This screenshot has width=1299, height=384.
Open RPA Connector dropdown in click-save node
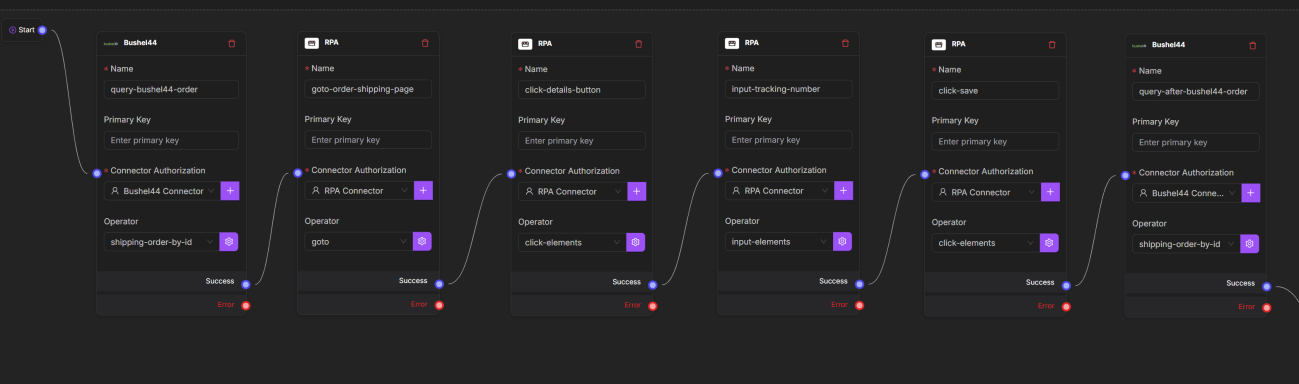coord(986,192)
